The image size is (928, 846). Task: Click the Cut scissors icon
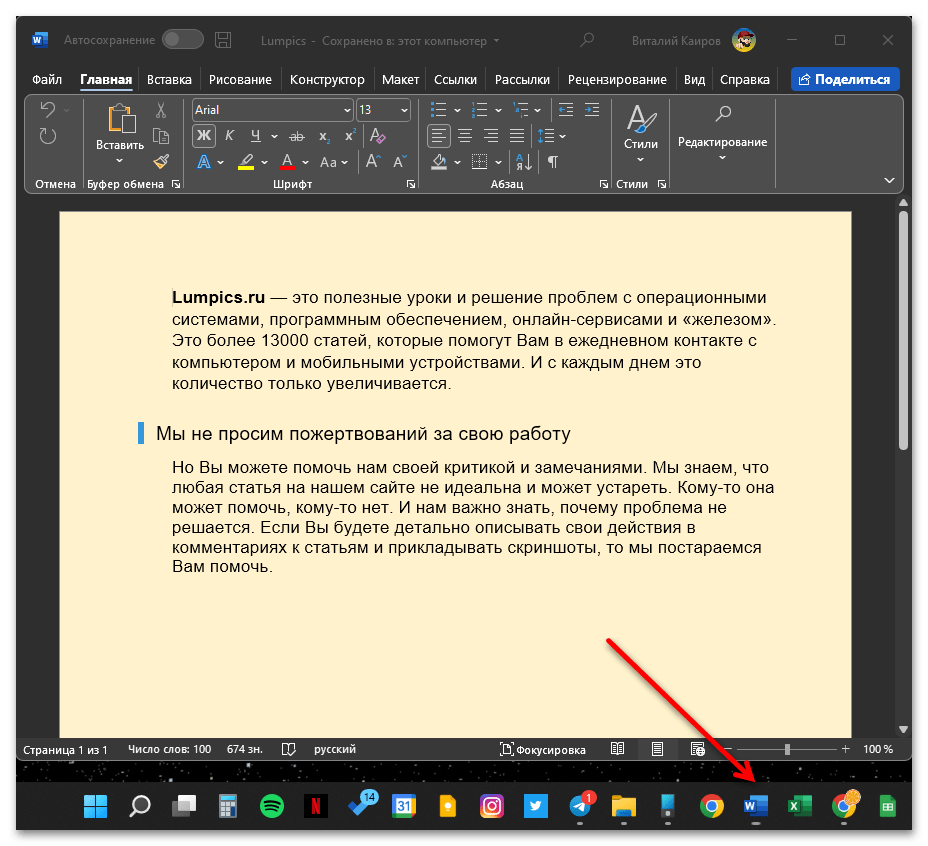(x=161, y=110)
